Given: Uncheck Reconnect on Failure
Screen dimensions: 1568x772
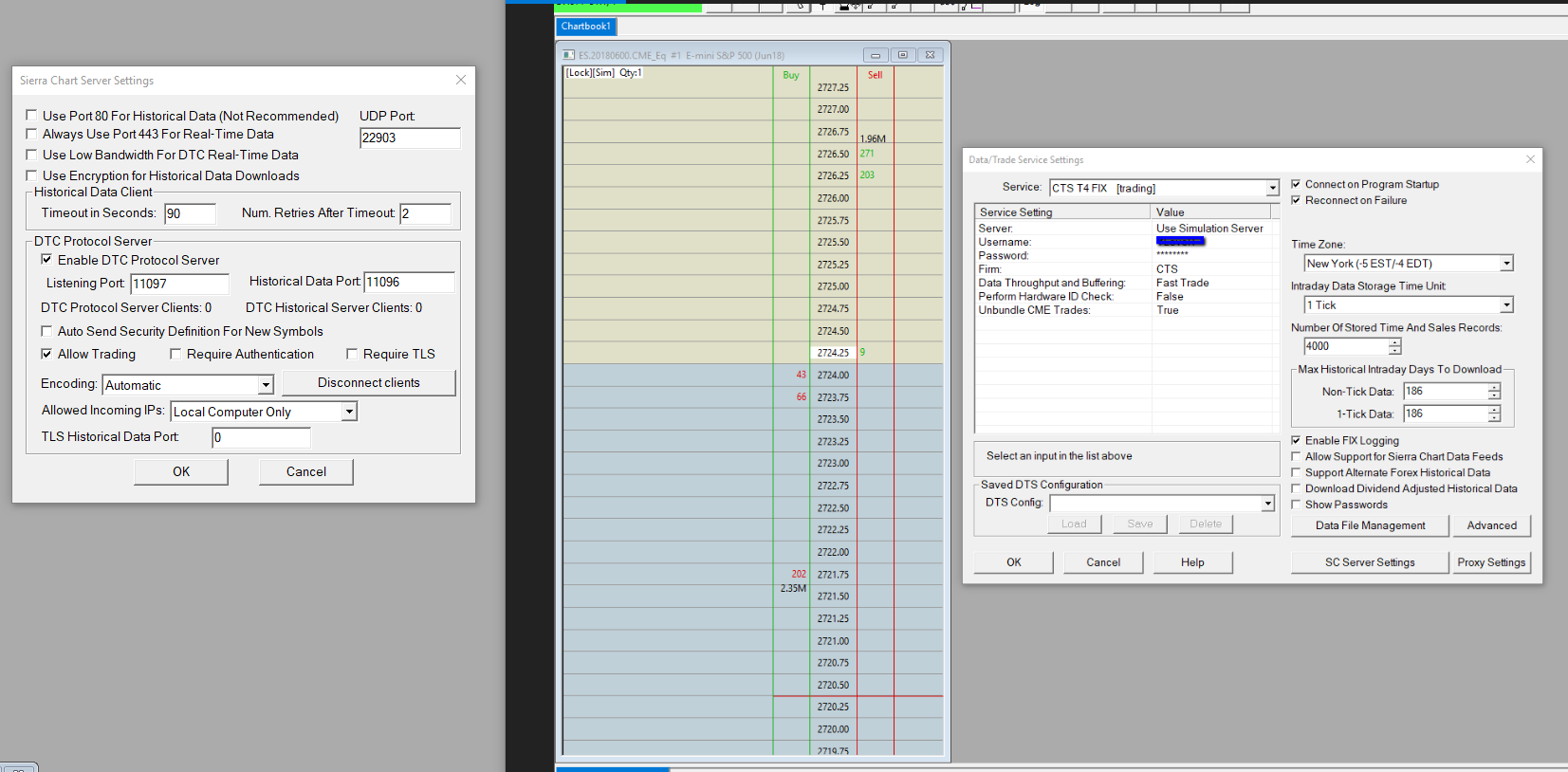Looking at the screenshot, I should click(1296, 200).
